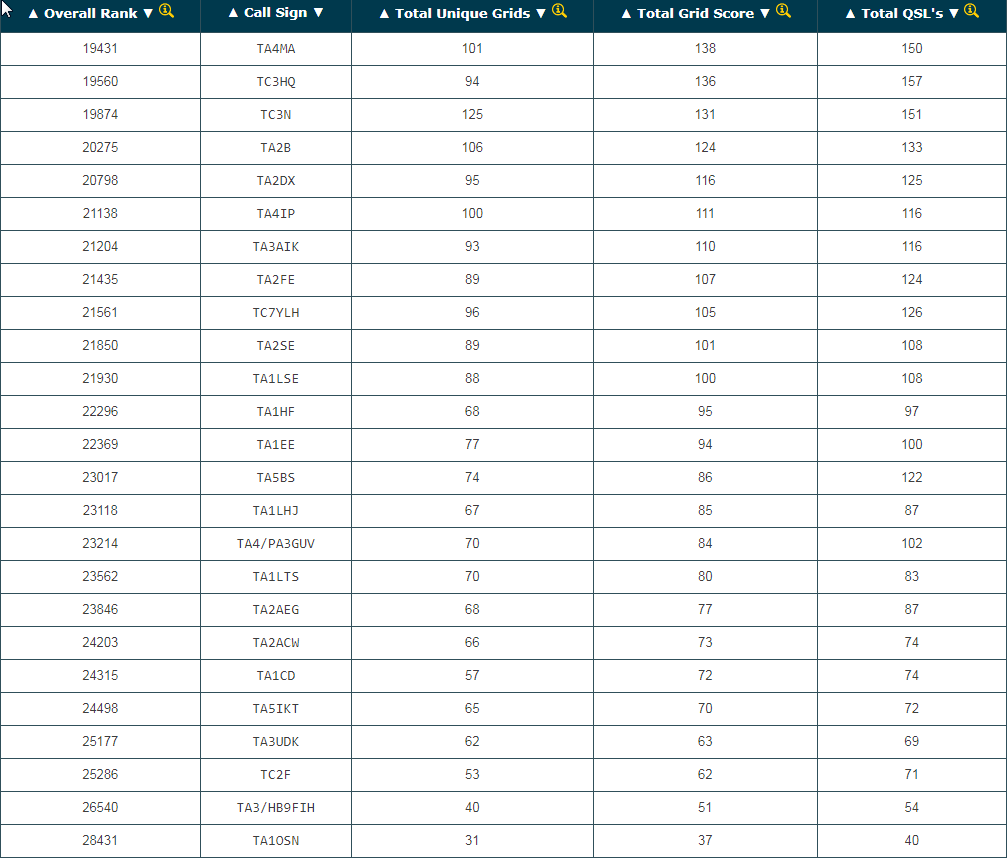The width and height of the screenshot is (1008, 861).
Task: Click grid score 105 for TC7YLH
Action: click(705, 313)
